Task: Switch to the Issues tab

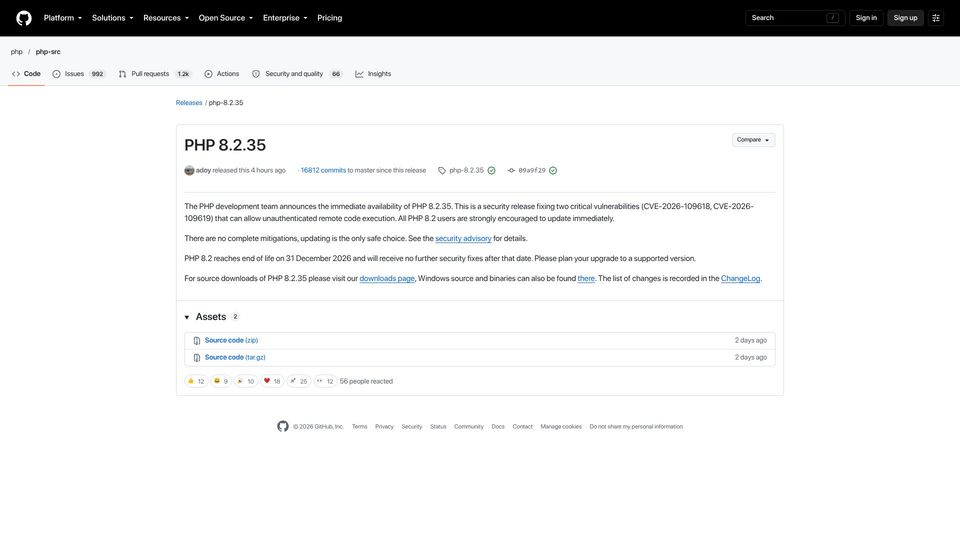Action: tap(79, 73)
